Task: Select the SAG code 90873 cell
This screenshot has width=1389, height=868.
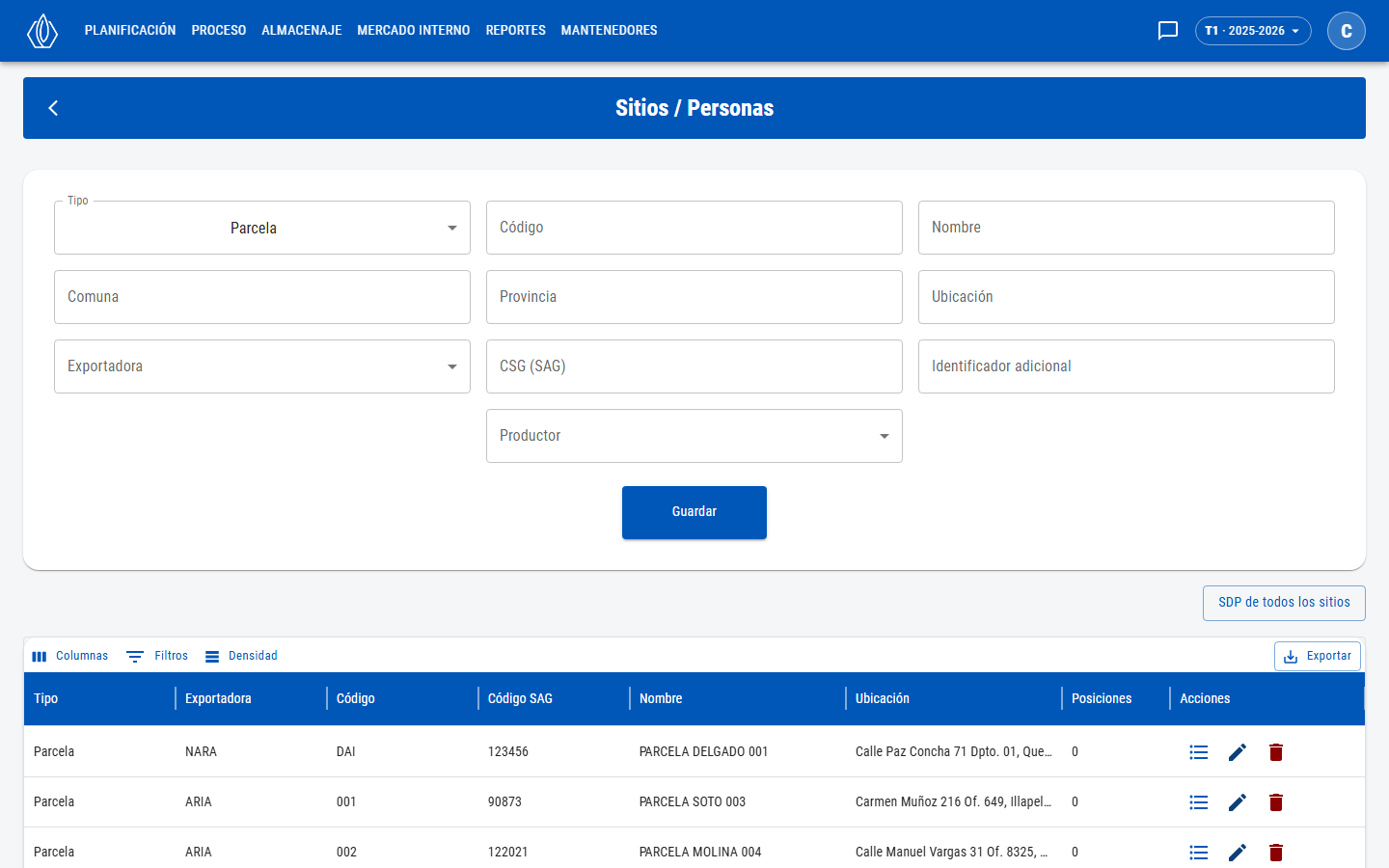Action: tap(554, 802)
